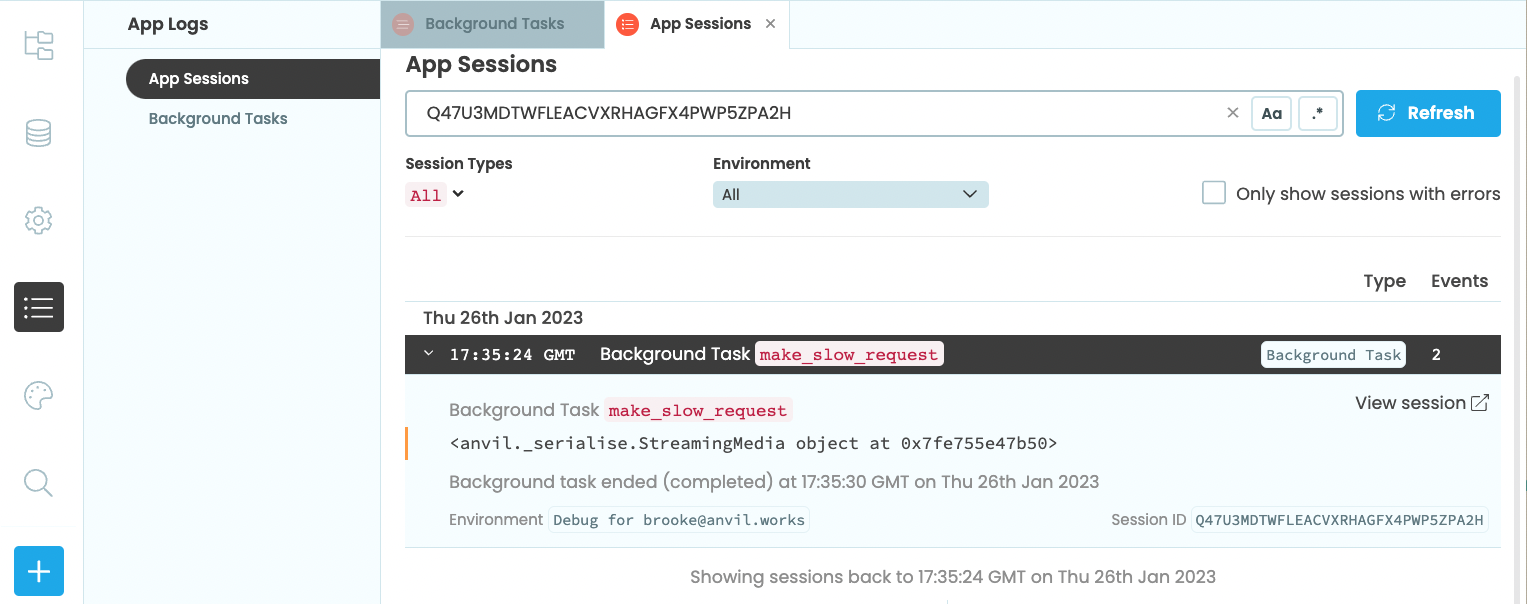Select the Logs list icon in sidebar
The image size is (1527, 604).
(x=39, y=307)
